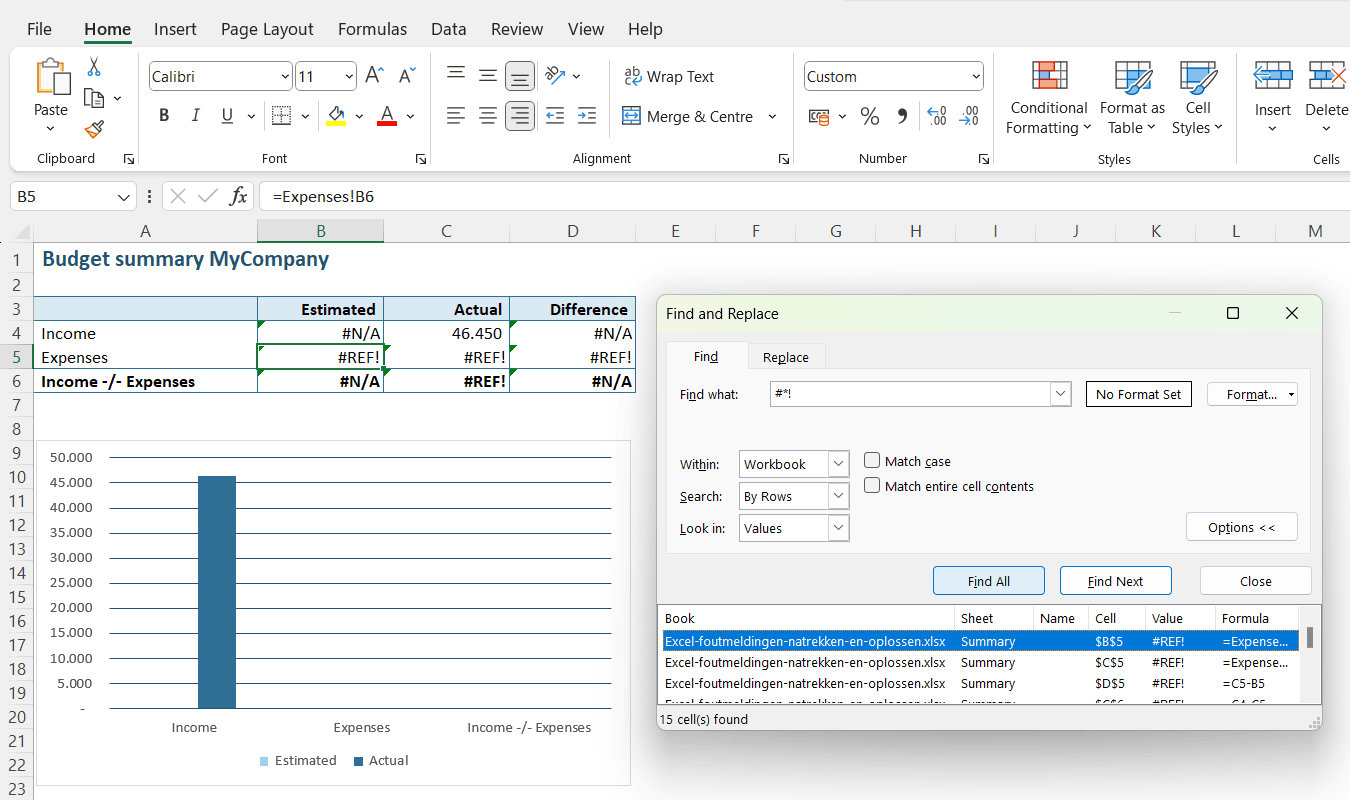Viewport: 1350px width, 800px height.
Task: Switch to the Replace tab
Action: (786, 356)
